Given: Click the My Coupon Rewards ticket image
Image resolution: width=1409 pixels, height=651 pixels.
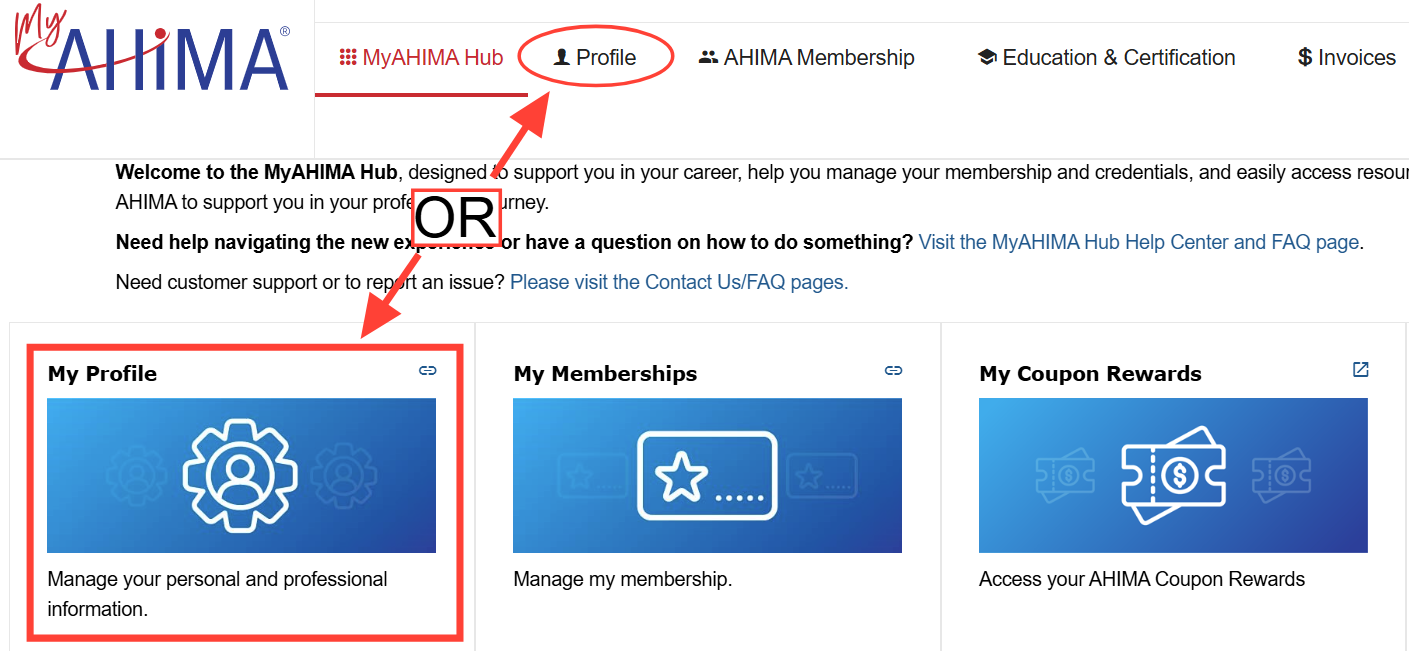Looking at the screenshot, I should coord(1173,475).
